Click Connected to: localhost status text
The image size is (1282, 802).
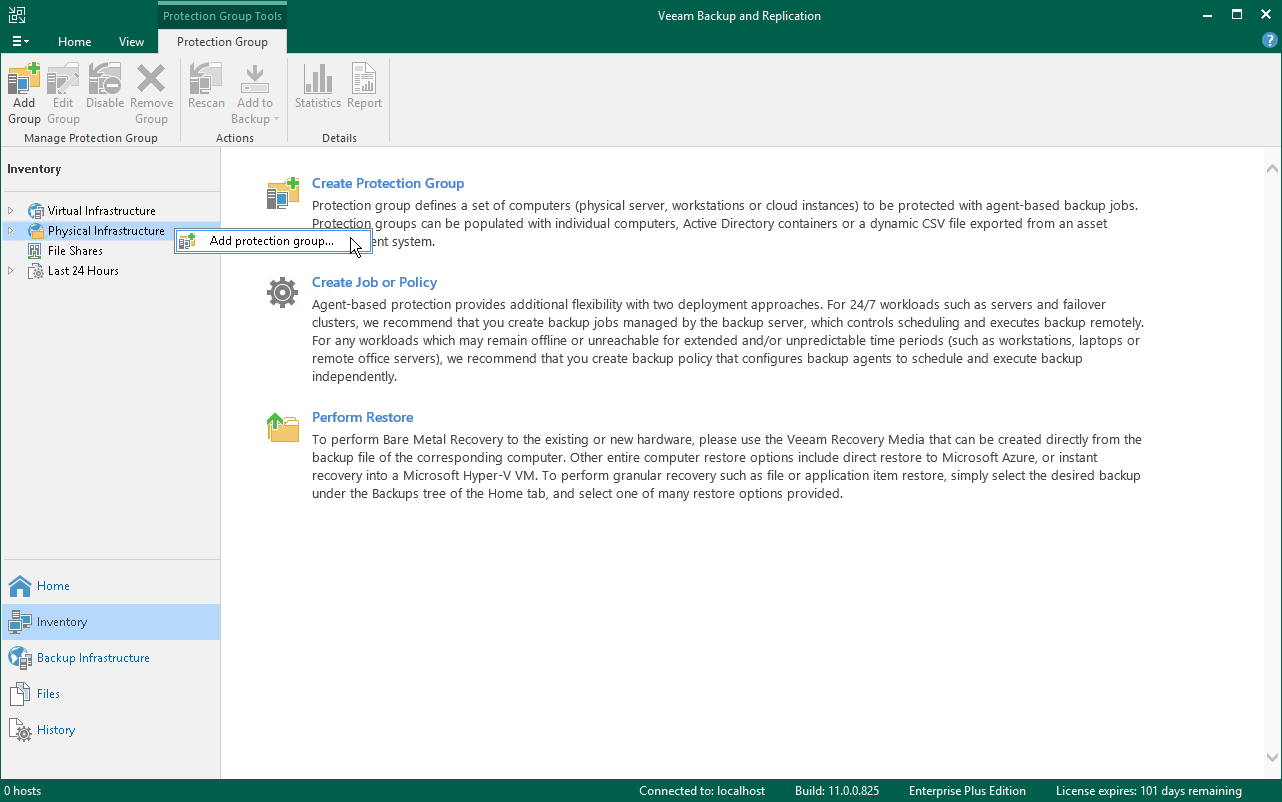[702, 791]
